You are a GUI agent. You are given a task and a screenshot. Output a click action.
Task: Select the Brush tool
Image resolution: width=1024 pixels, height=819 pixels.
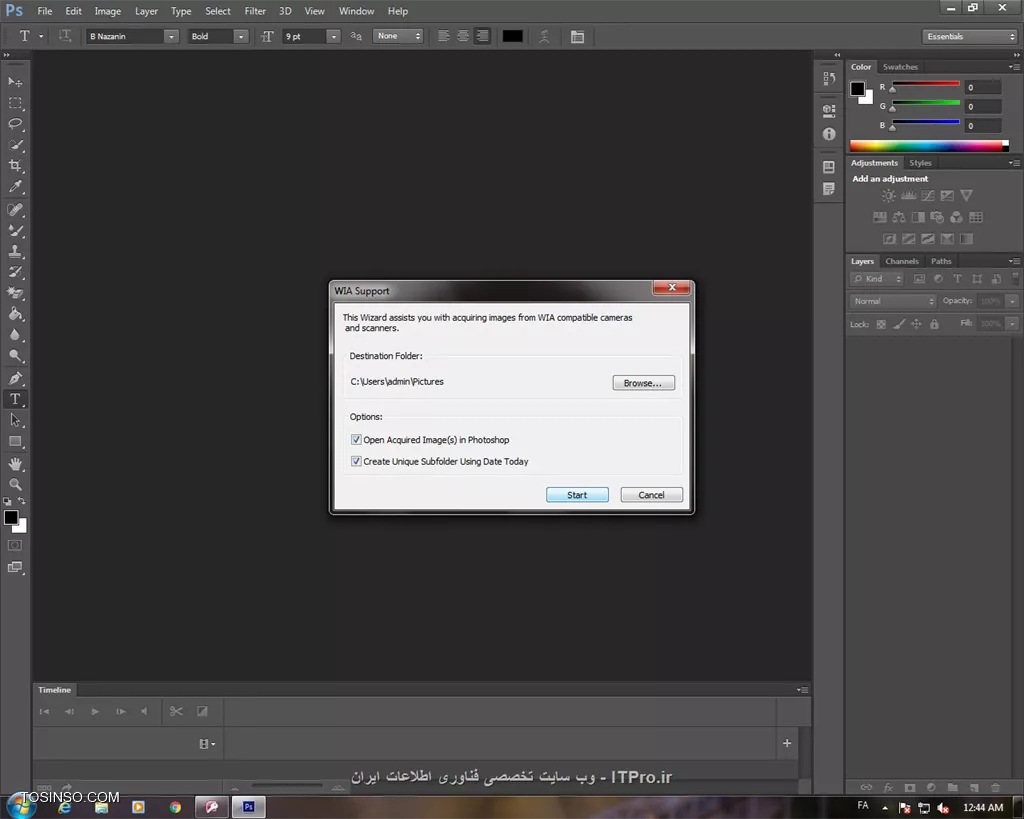15,231
